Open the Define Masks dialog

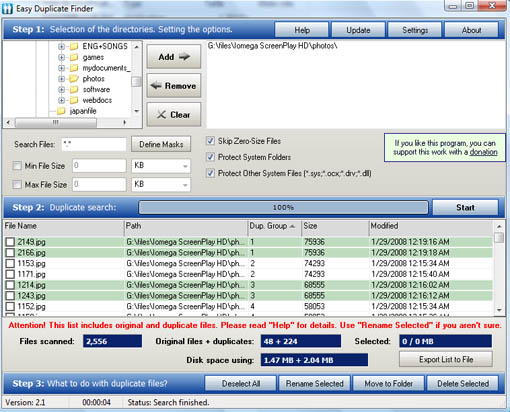(161, 144)
